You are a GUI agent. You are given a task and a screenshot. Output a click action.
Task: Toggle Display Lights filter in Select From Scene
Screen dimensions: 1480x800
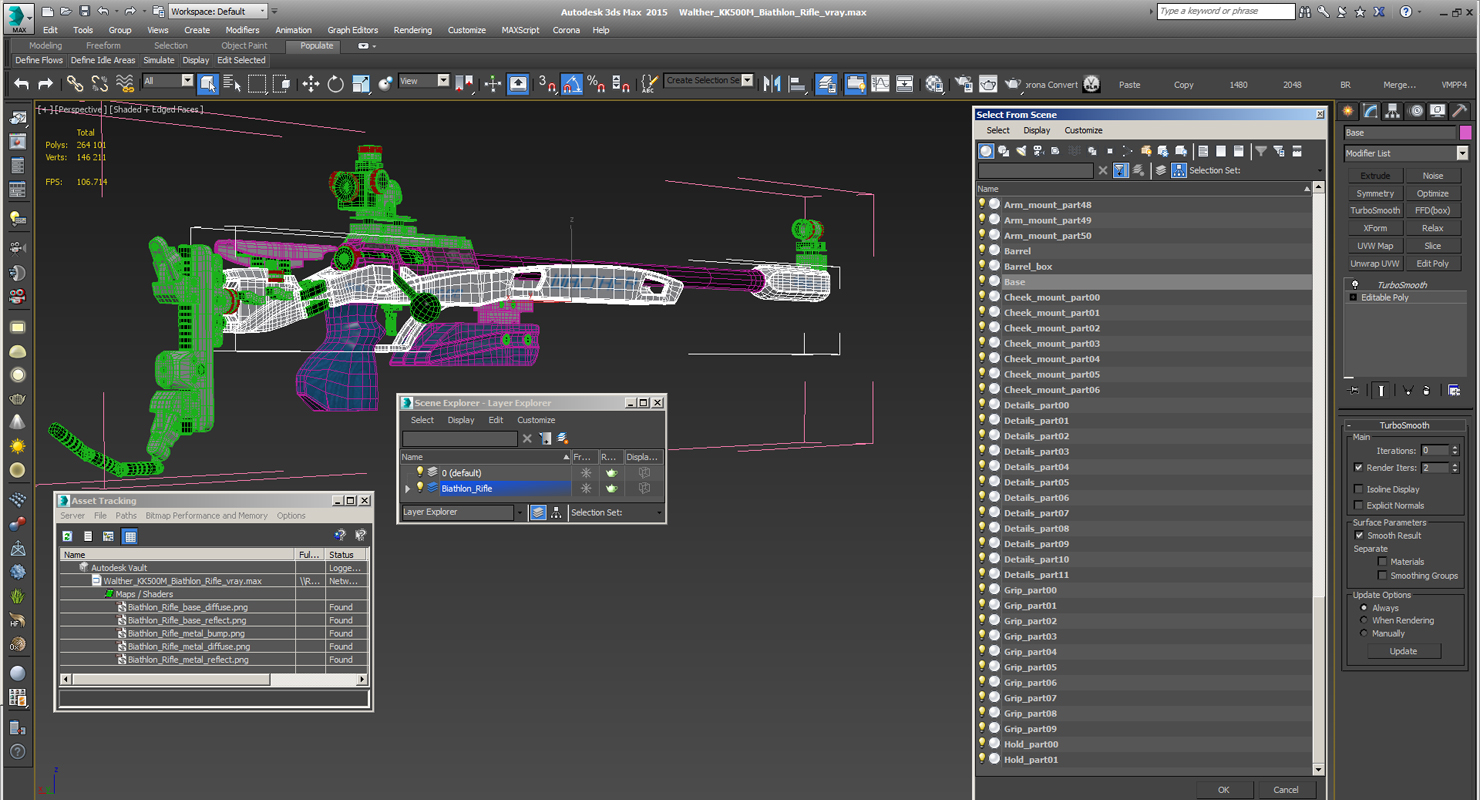[1021, 151]
